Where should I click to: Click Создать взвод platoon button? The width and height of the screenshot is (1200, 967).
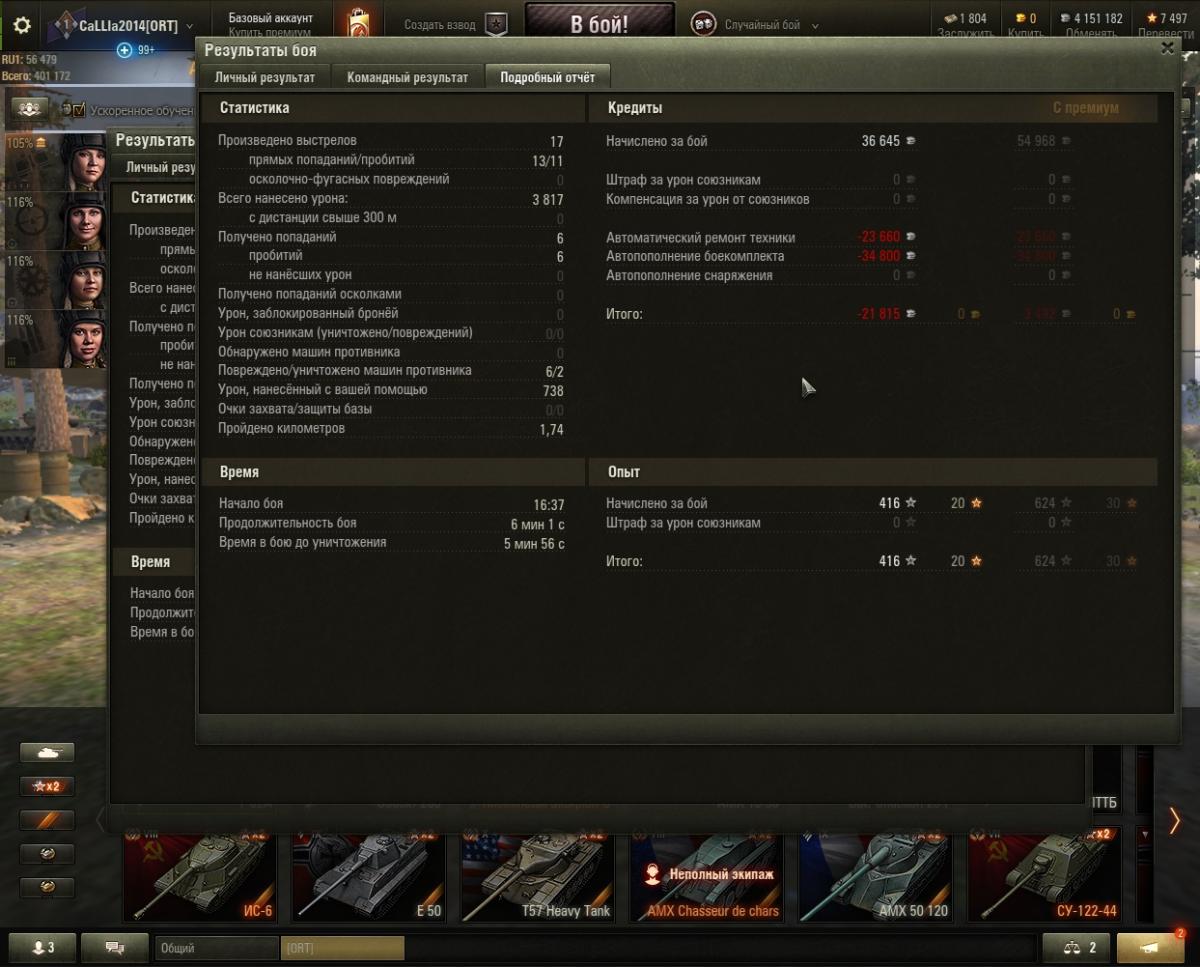[x=440, y=25]
